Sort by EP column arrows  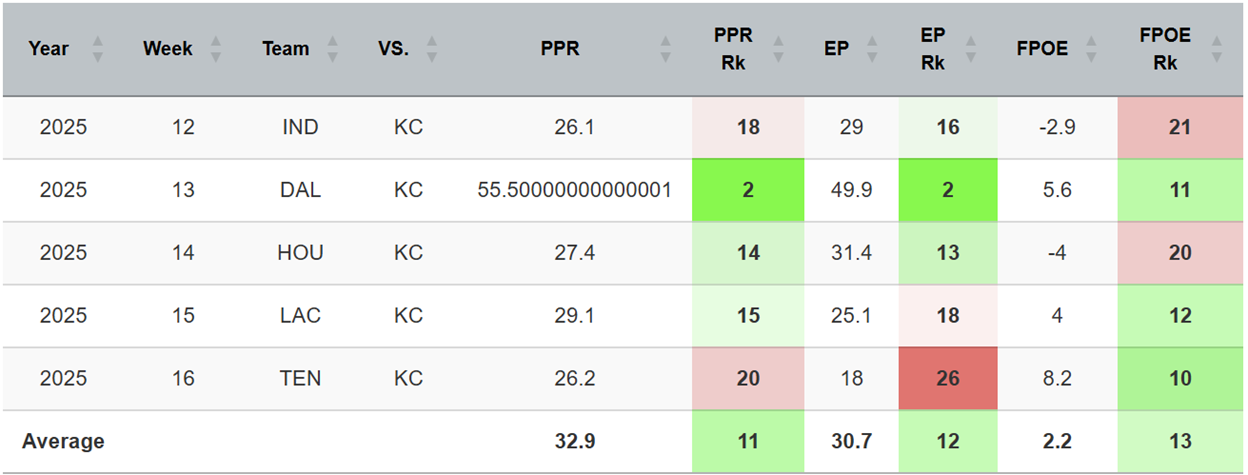[x=872, y=49]
